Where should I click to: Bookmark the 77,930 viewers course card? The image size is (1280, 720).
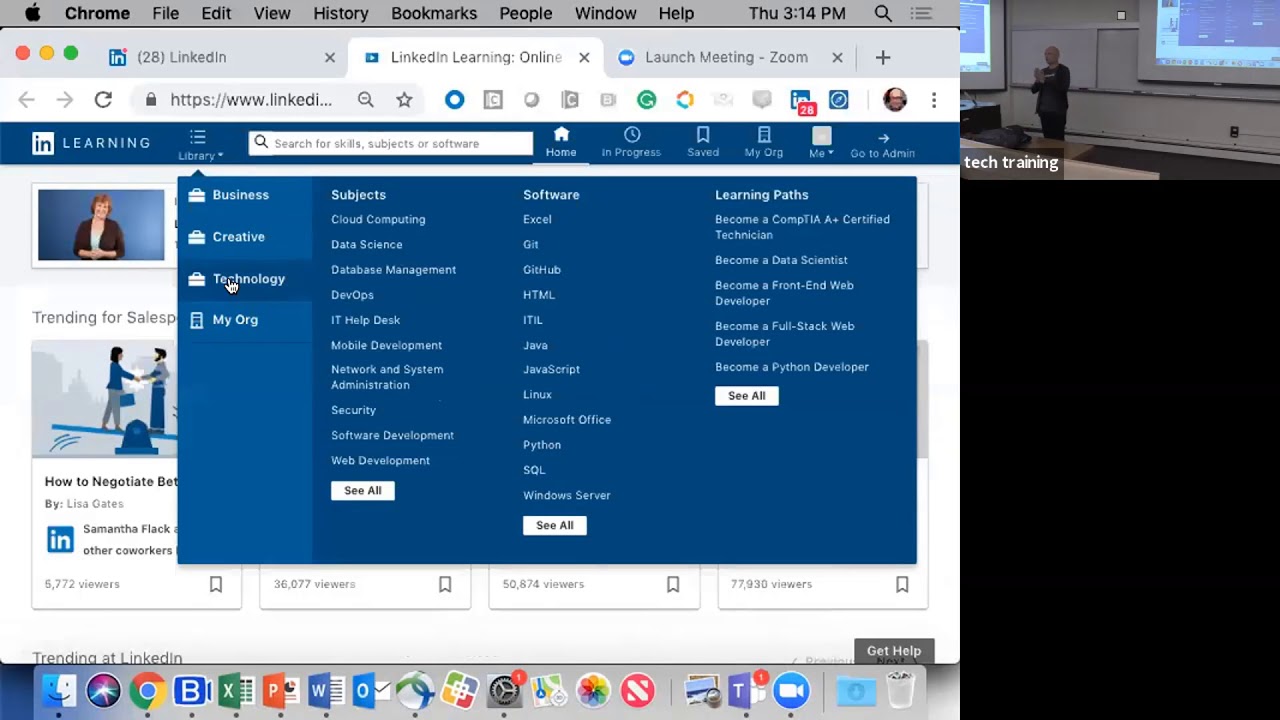point(902,584)
